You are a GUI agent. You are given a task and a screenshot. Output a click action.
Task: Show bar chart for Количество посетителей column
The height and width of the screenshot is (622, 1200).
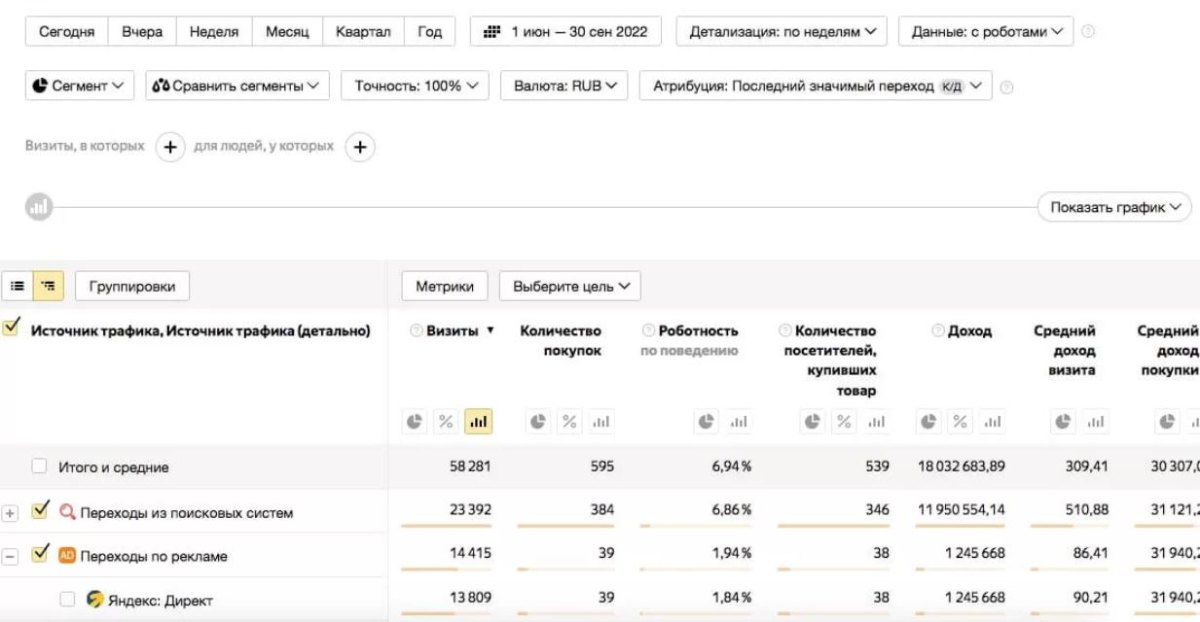pos(876,422)
